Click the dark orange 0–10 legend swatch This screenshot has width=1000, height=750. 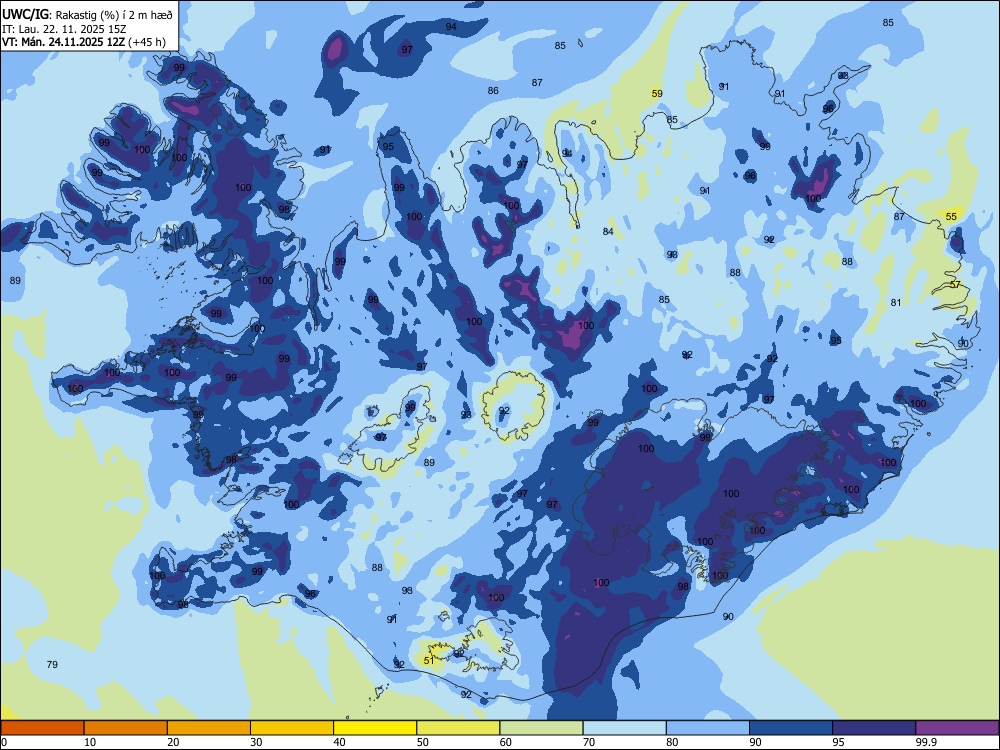point(42,728)
